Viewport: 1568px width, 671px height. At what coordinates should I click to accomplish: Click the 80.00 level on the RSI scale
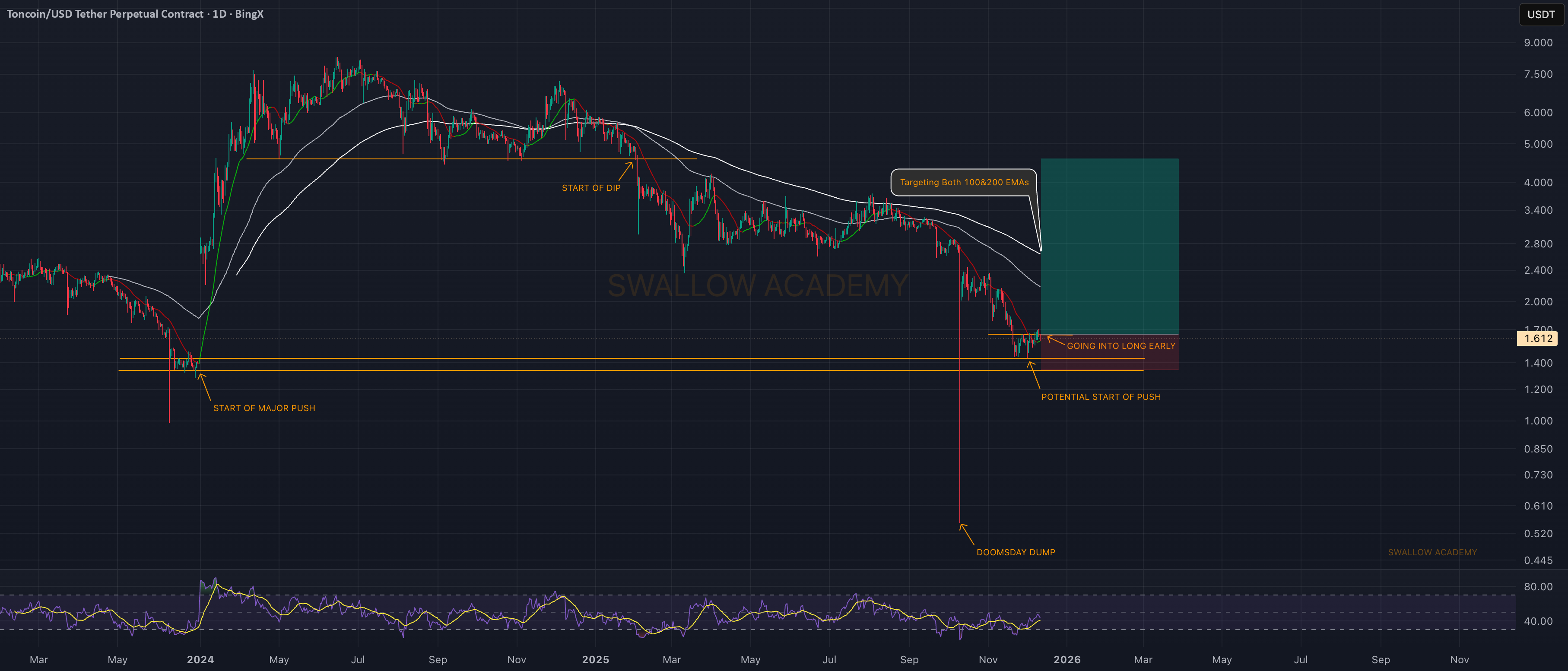(x=1538, y=587)
